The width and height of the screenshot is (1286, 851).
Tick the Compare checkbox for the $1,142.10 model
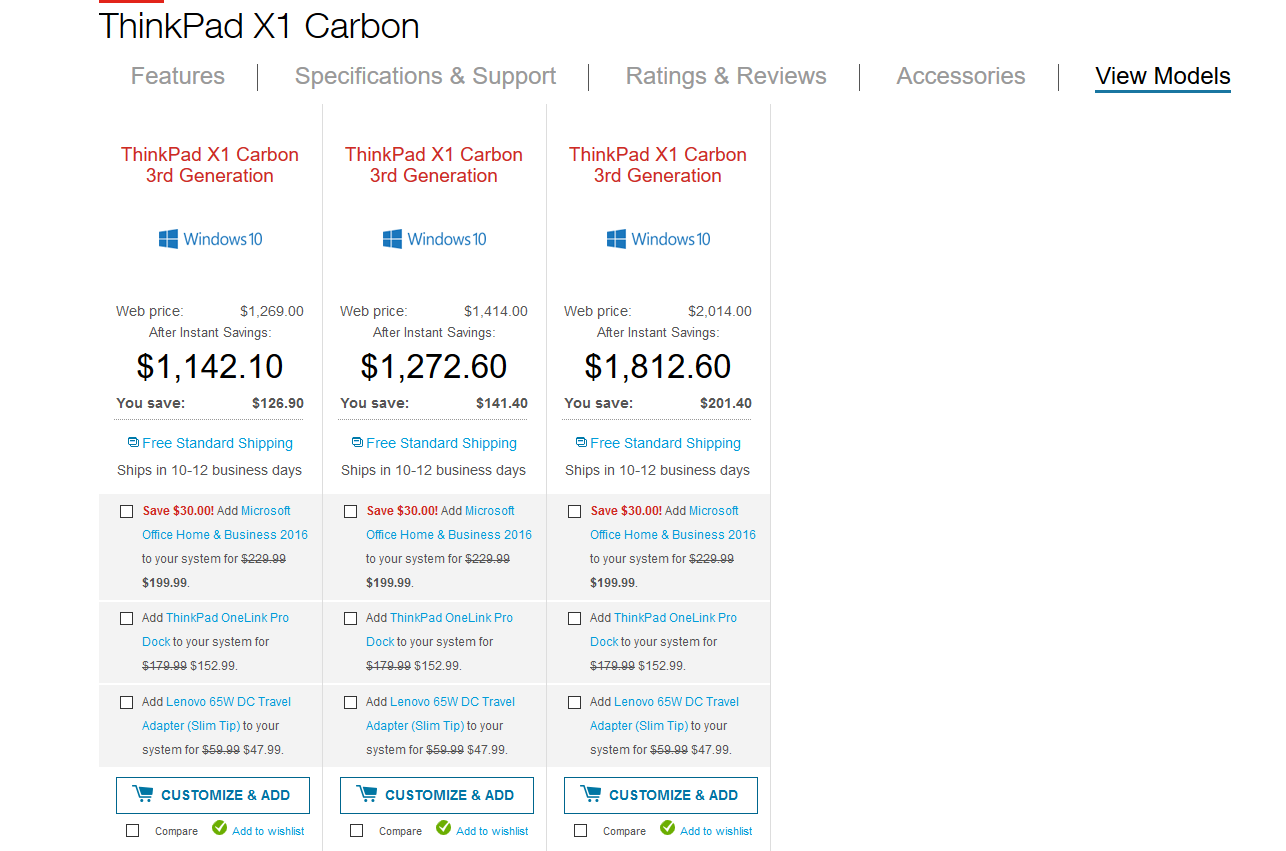133,830
